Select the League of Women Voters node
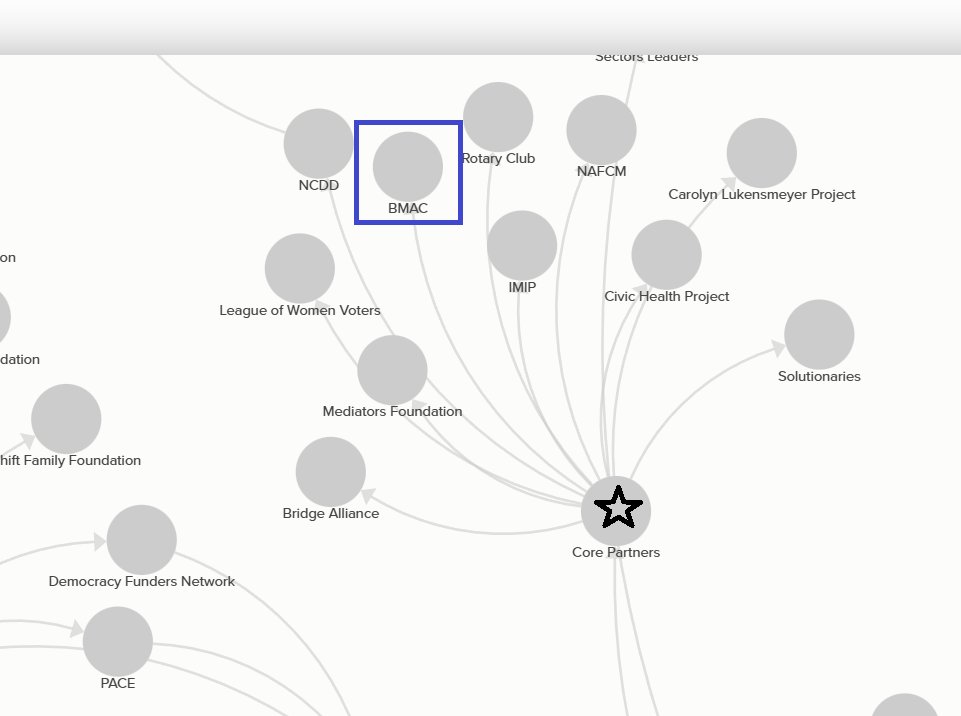This screenshot has height=716, width=961. point(300,268)
